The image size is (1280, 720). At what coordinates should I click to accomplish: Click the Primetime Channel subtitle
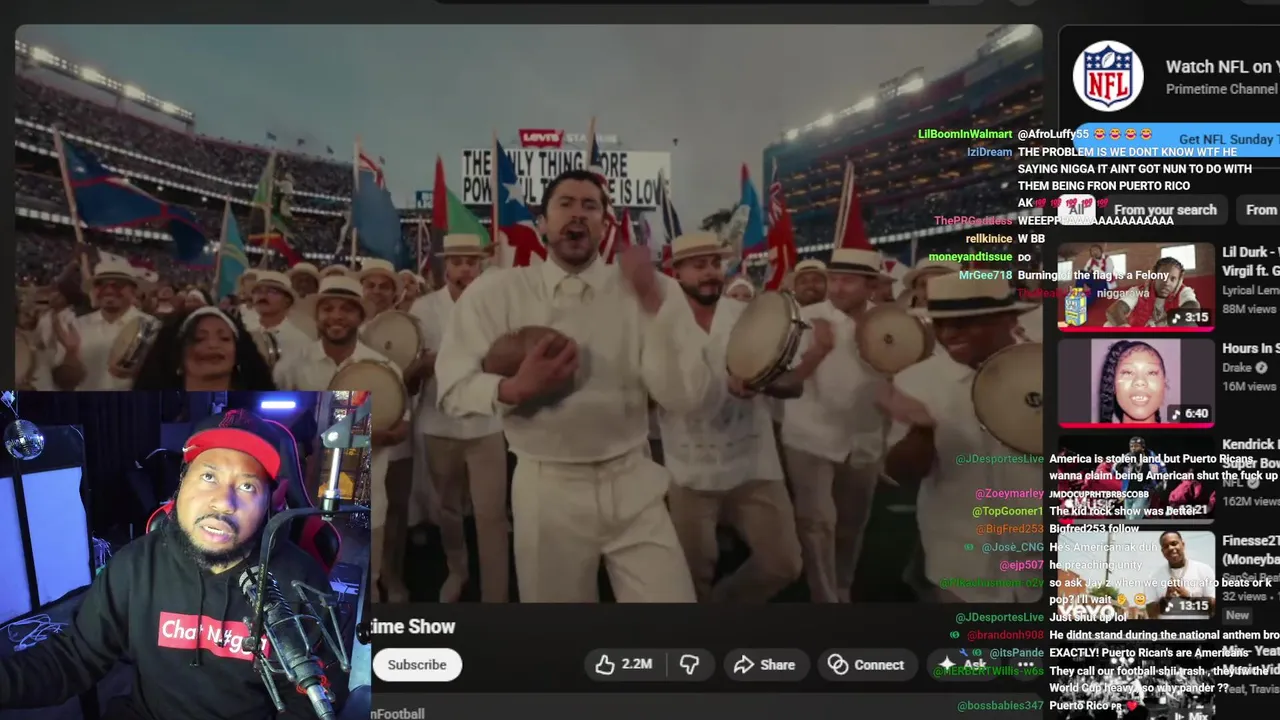coord(1222,89)
